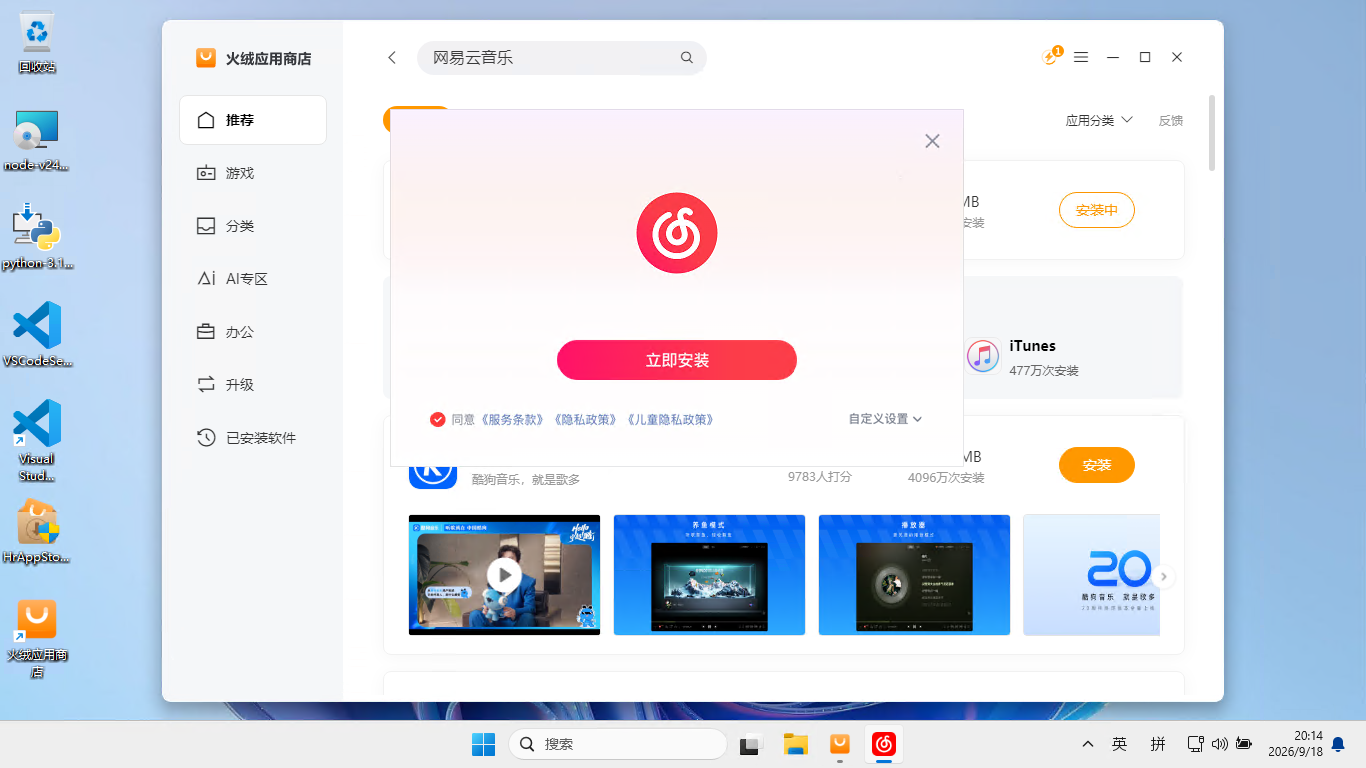Viewport: 1366px width, 768px height.
Task: Click the next arrow in the screenshot carousel
Action: 1163,577
